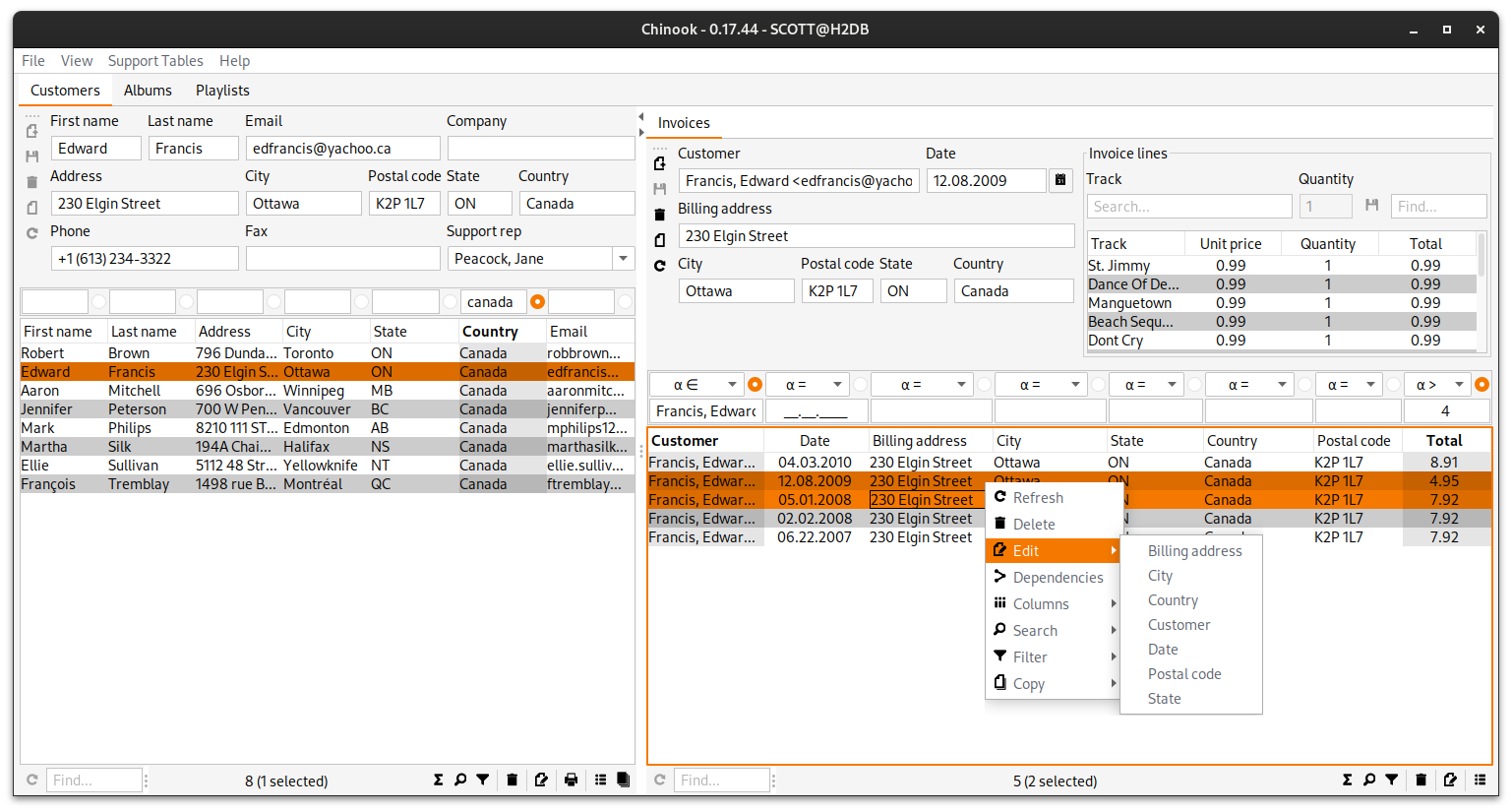Click the add new invoice icon beside Customer field
The image size is (1512, 812).
point(660,162)
